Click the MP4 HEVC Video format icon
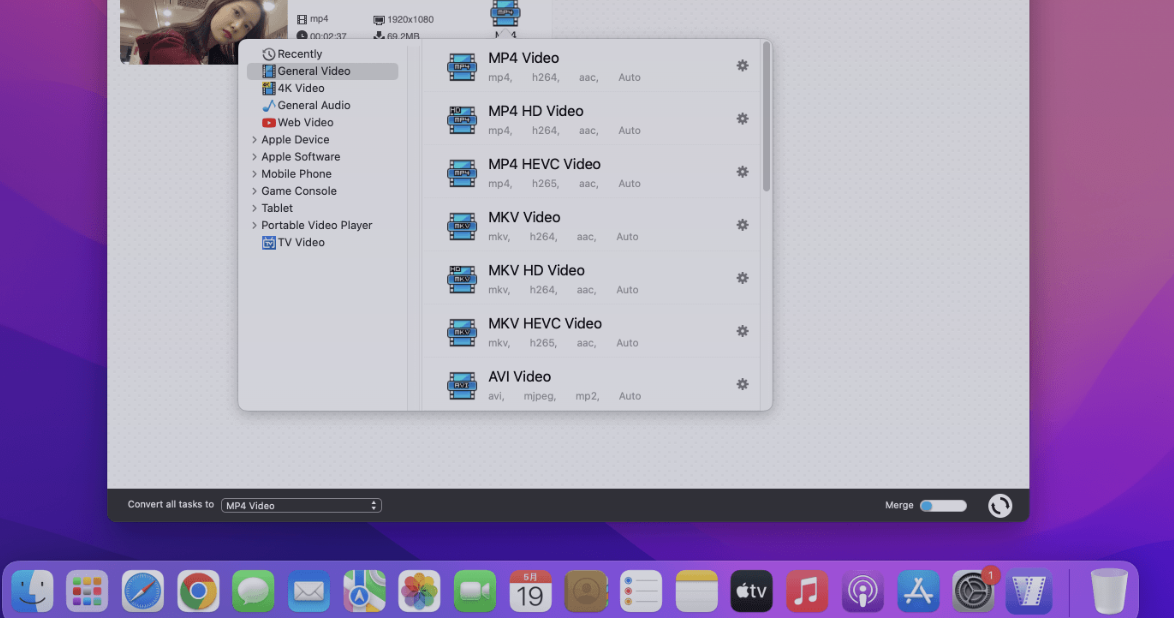Image resolution: width=1174 pixels, height=618 pixels. pyautogui.click(x=462, y=173)
